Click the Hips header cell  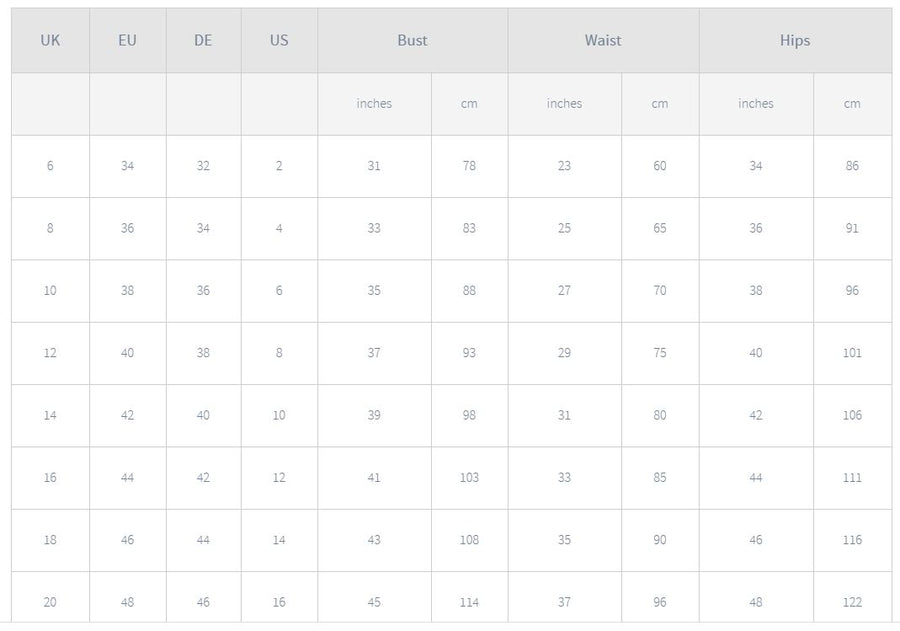click(x=795, y=41)
